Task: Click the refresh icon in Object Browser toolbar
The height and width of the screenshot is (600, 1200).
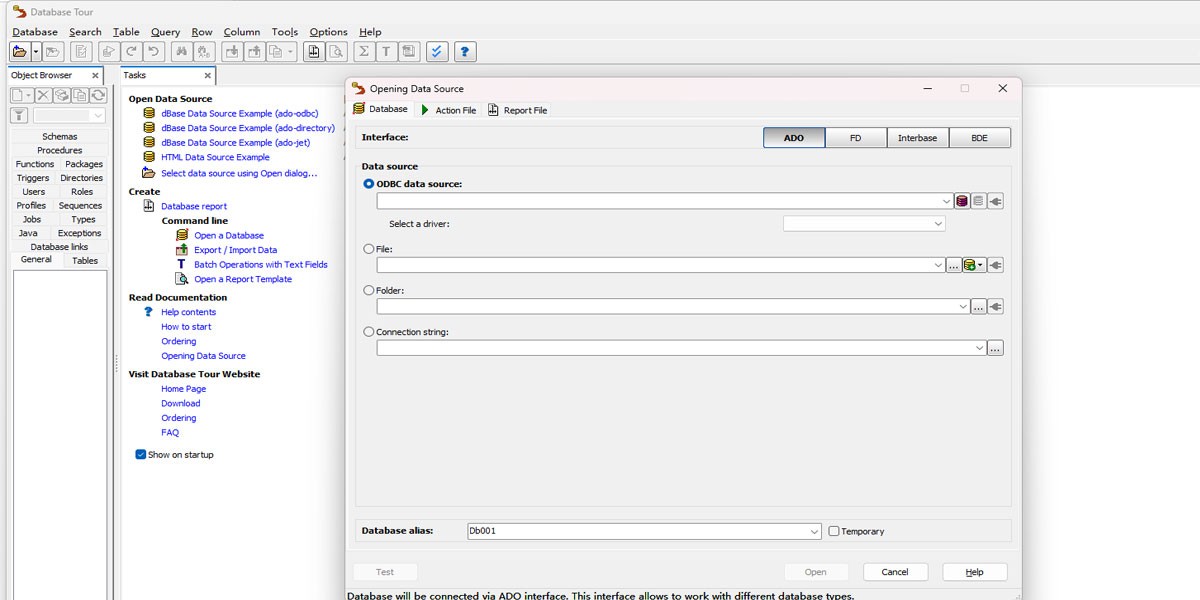Action: [x=98, y=95]
